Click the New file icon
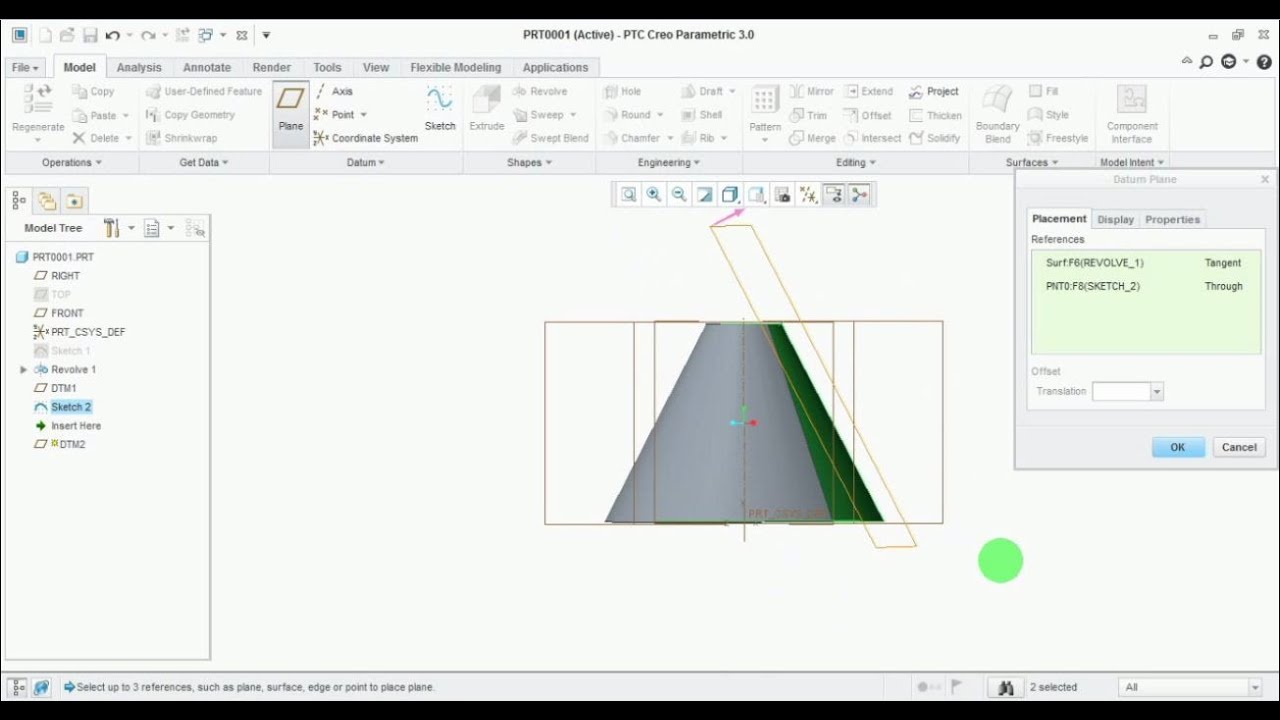Viewport: 1280px width, 720px height. (x=45, y=35)
